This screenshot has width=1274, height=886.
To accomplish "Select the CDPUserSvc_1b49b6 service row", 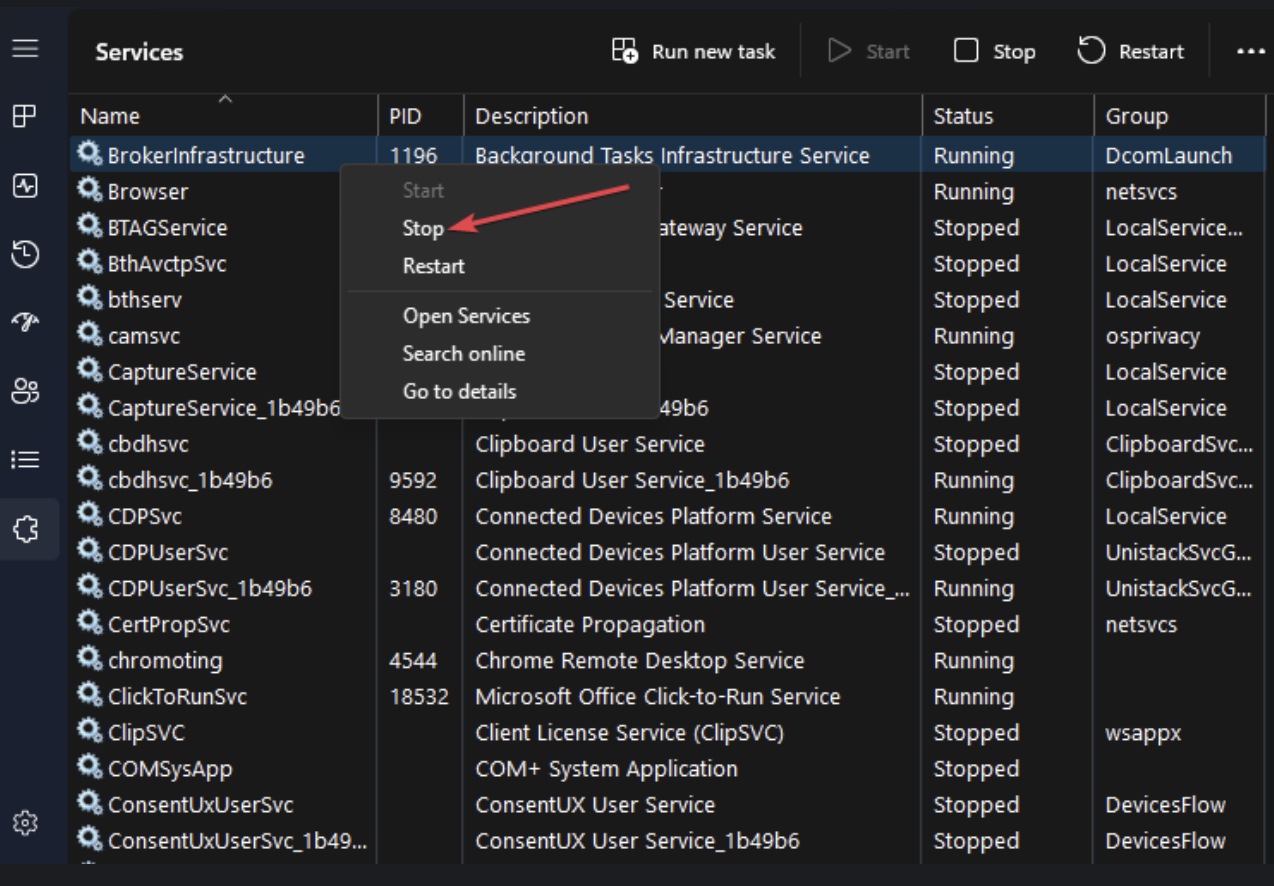I will pos(668,588).
